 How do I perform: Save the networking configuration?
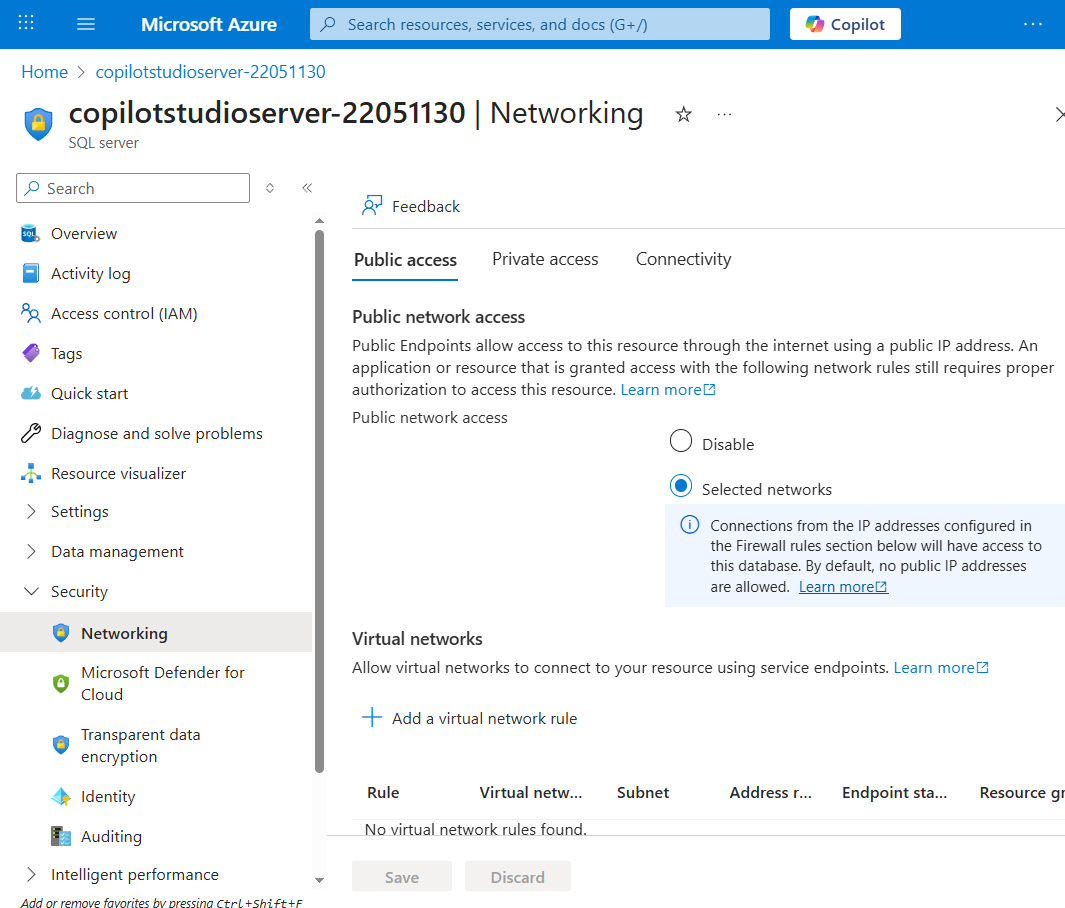401,876
